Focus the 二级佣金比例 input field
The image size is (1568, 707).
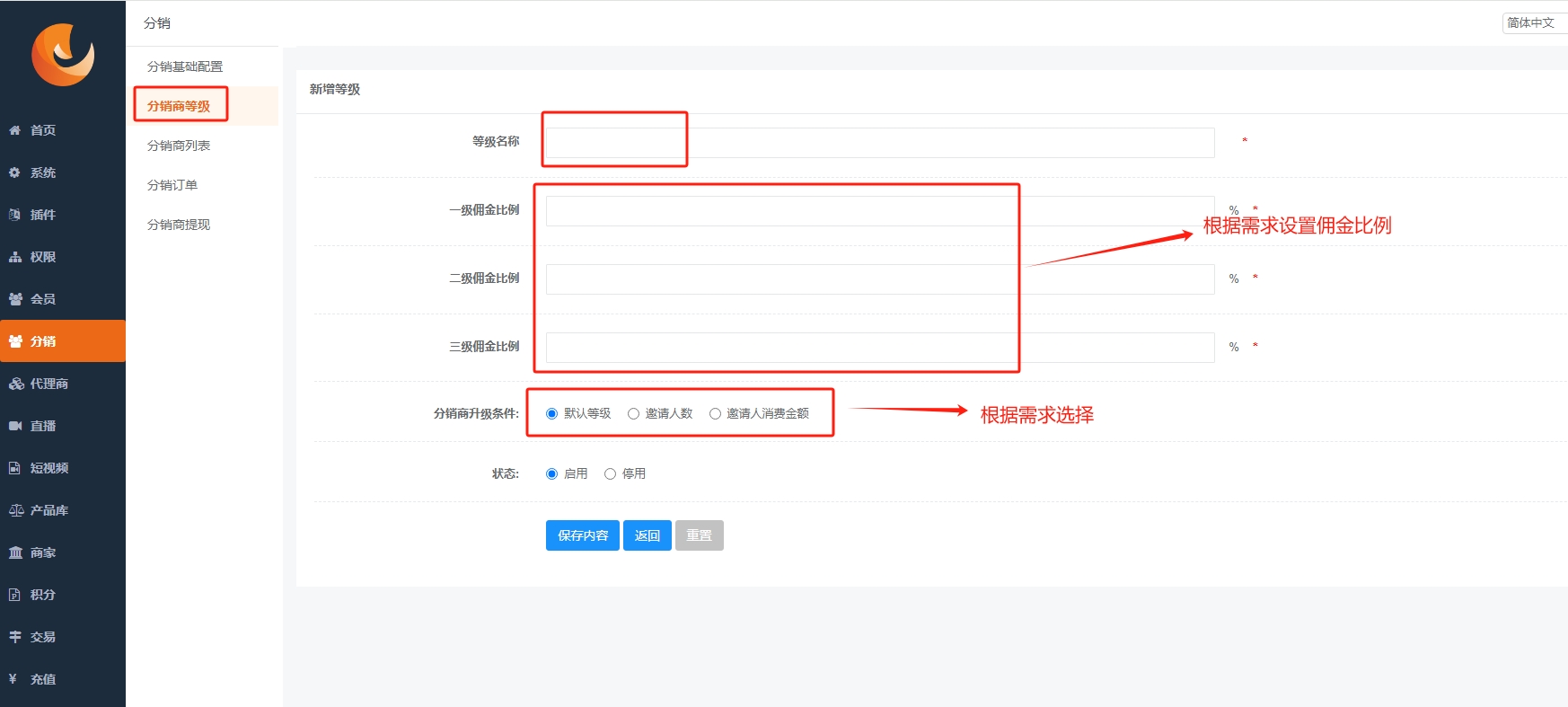(x=880, y=279)
